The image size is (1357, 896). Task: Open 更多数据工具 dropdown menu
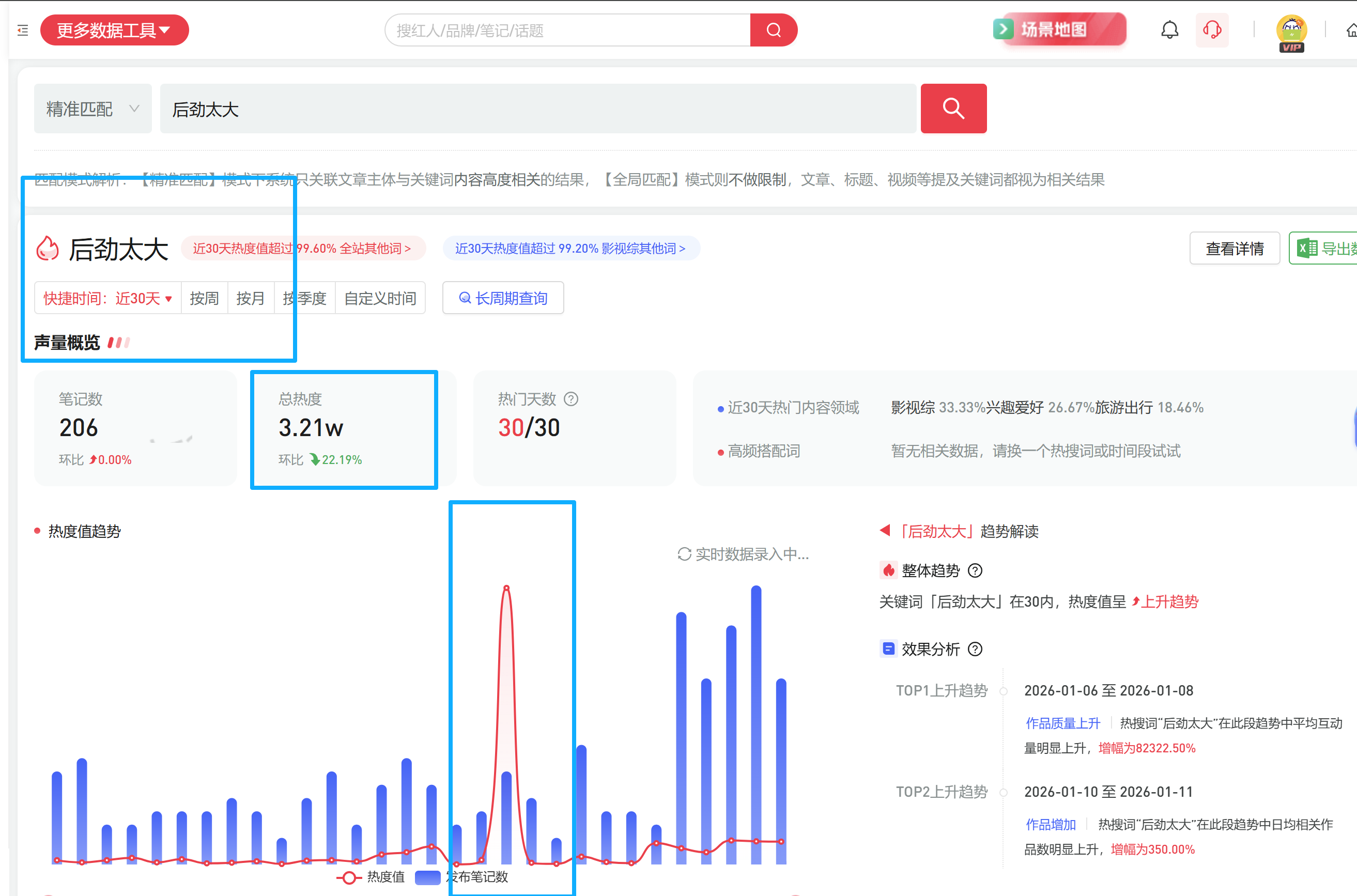(114, 30)
